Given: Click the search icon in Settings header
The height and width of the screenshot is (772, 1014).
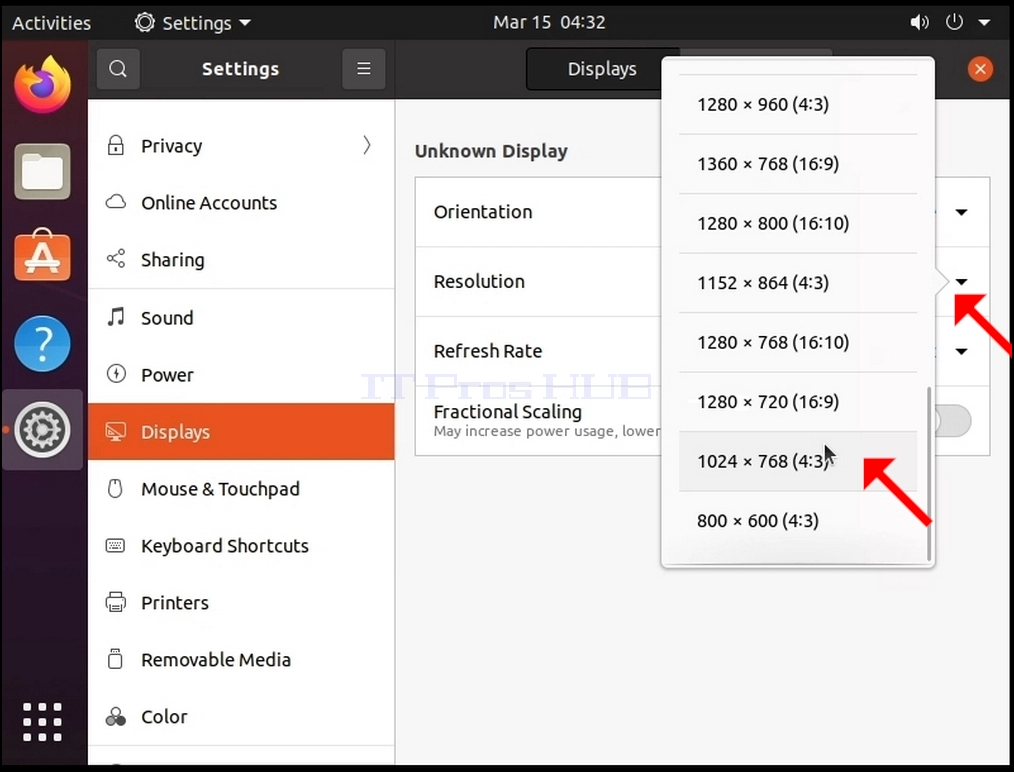Looking at the screenshot, I should tap(118, 69).
